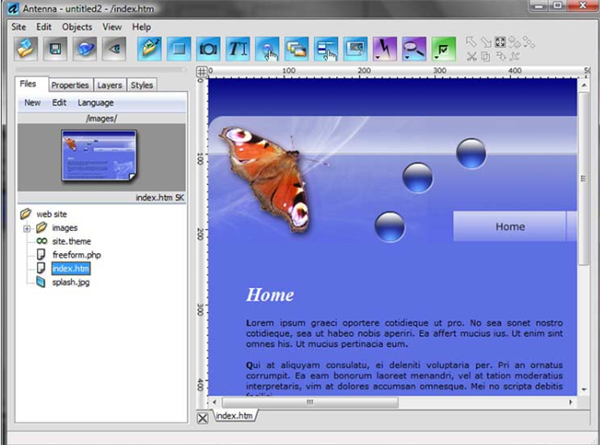Click the vertical scrollbar down arrow
Screen dimensions: 600x445
(584, 390)
